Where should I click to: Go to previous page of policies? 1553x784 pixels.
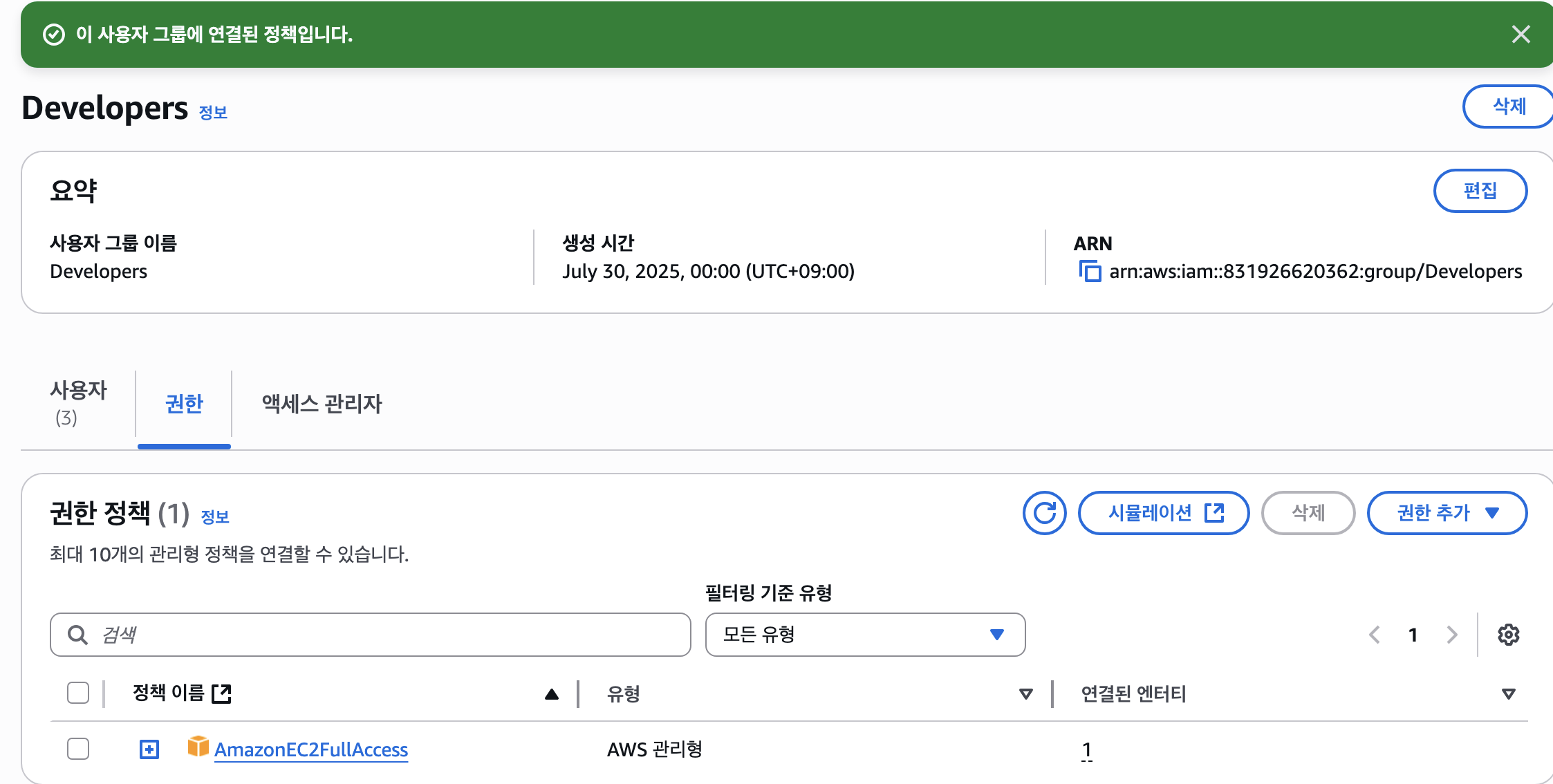click(1375, 635)
